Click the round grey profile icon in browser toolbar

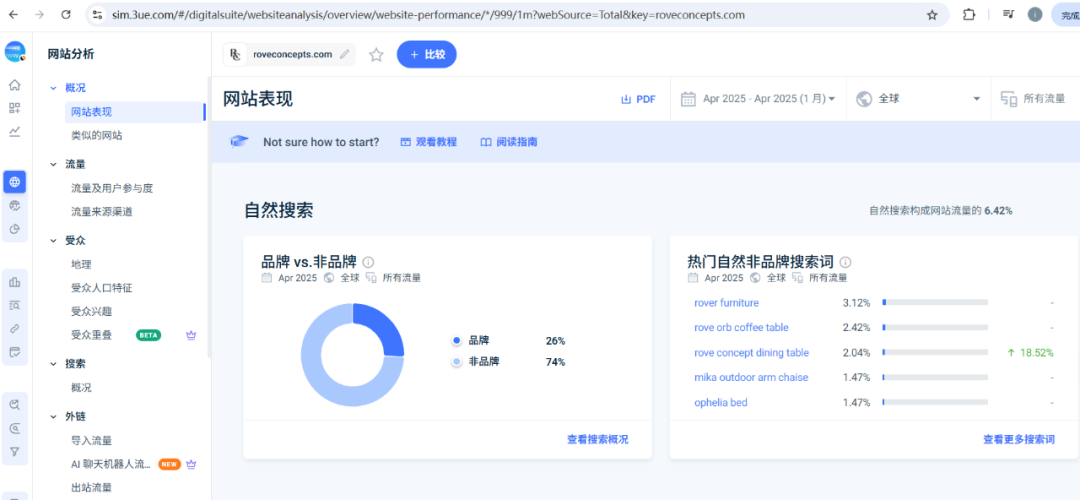pyautogui.click(x=1035, y=14)
